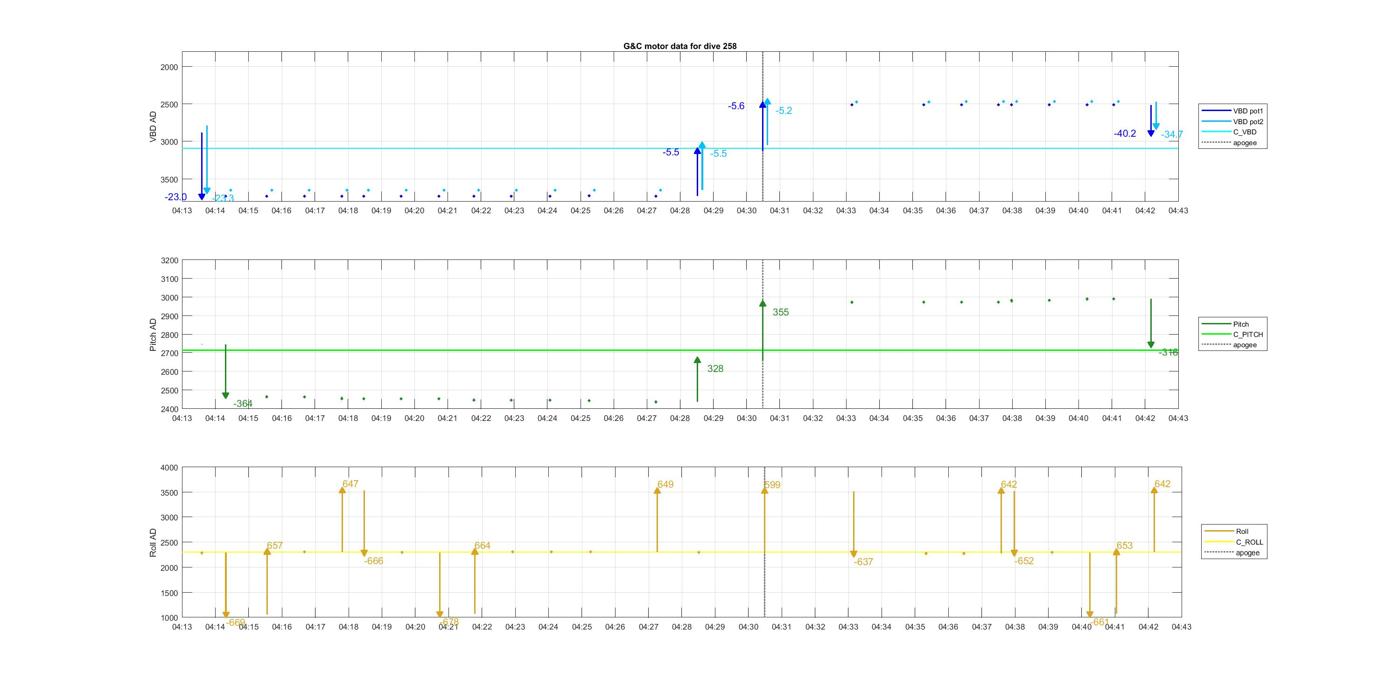Select 'C_ROLL' legend entry
1400x693 pixels.
1249,542
